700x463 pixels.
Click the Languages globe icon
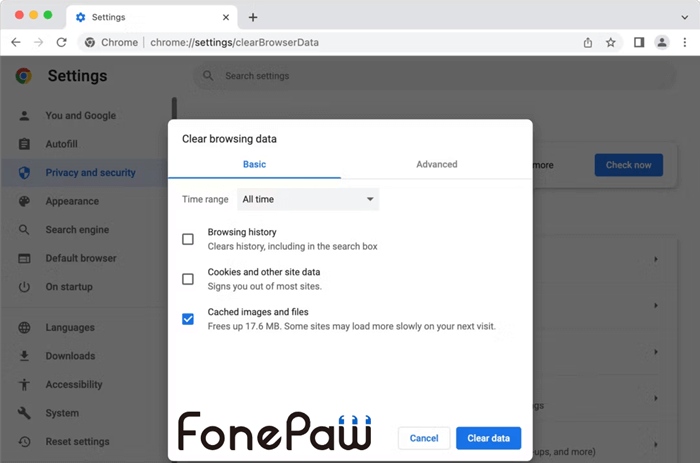24,328
